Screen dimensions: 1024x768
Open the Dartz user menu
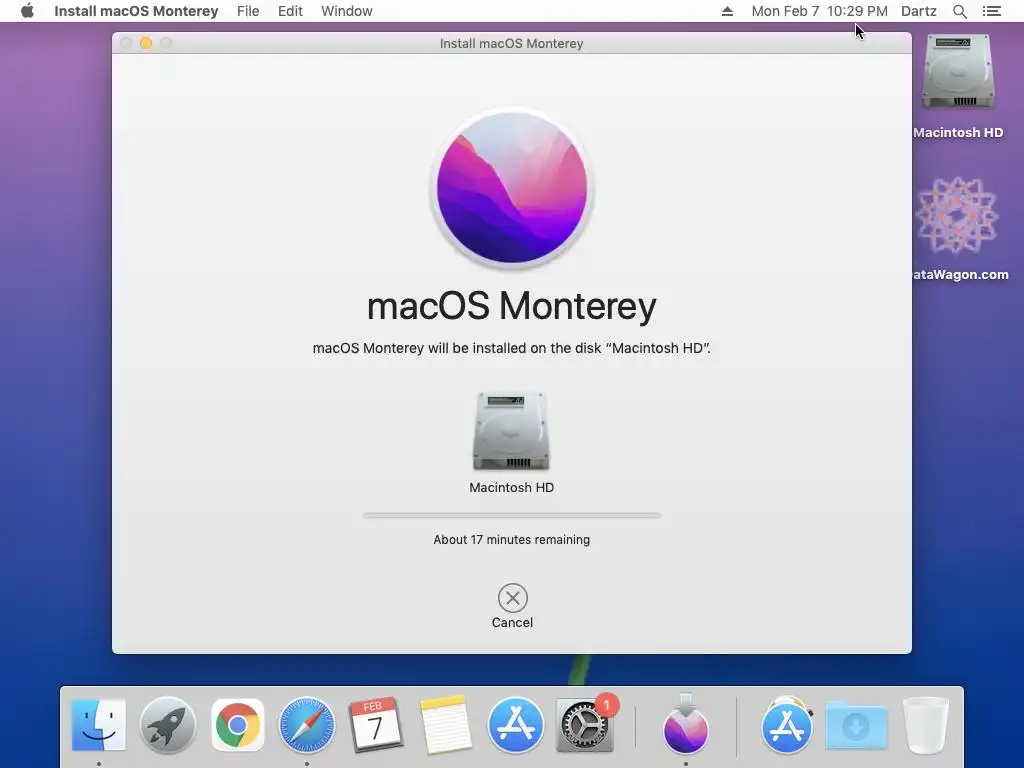pyautogui.click(x=919, y=11)
